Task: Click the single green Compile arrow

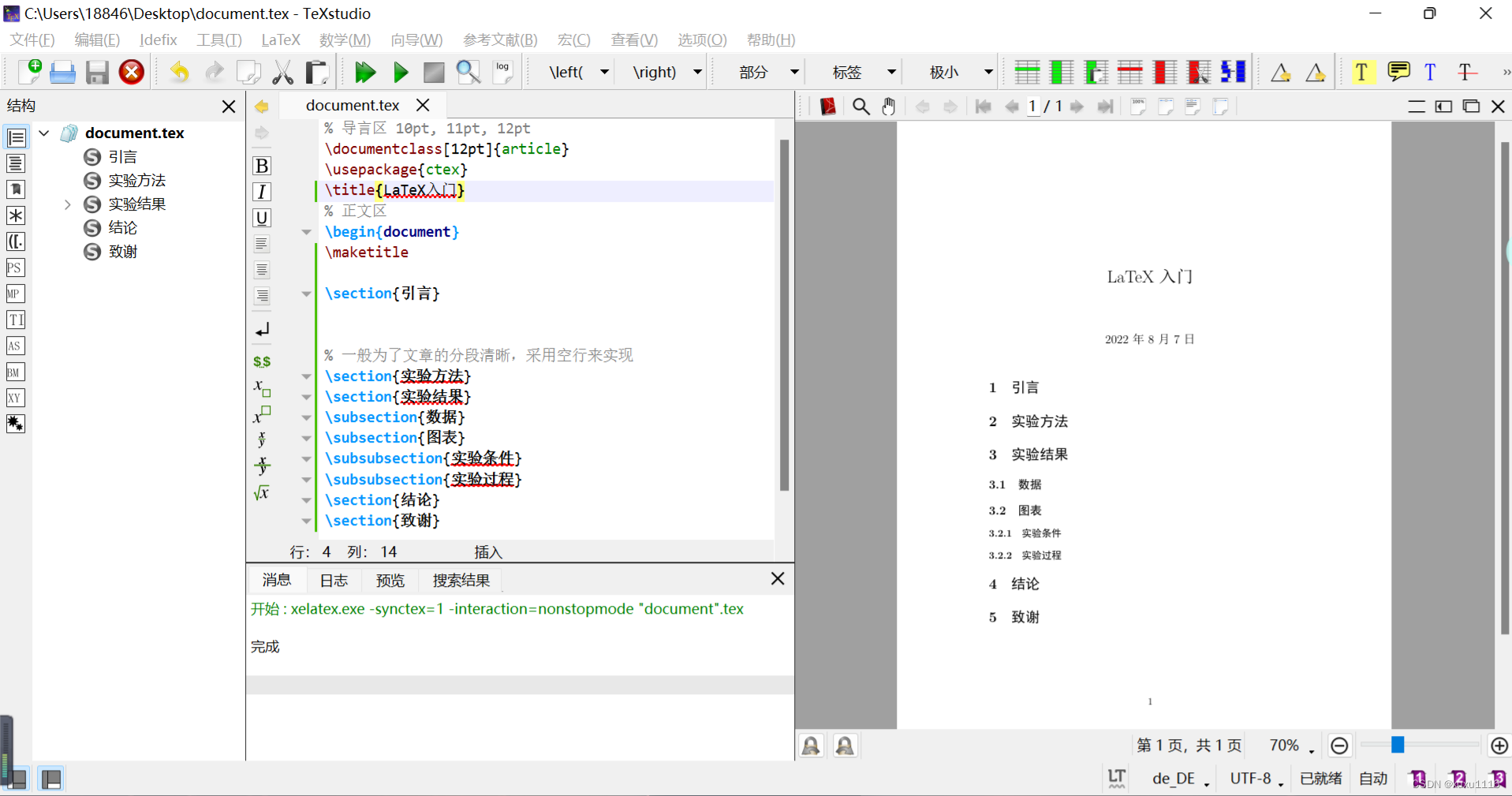Action: 401,72
